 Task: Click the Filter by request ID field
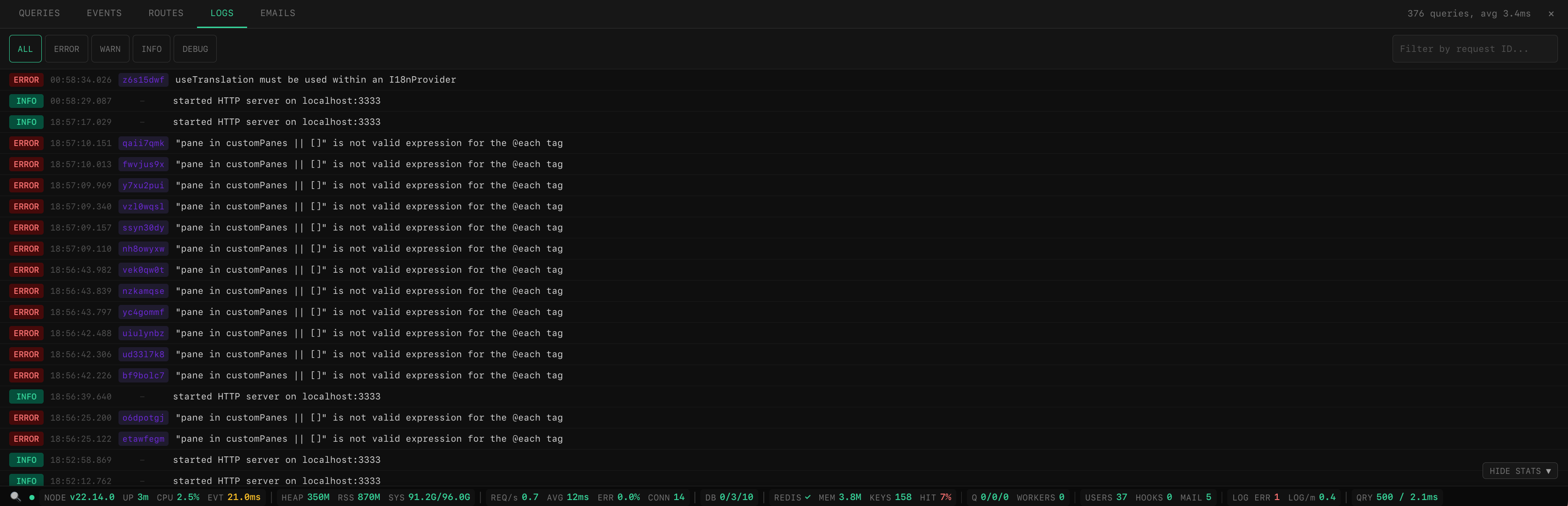point(1475,49)
